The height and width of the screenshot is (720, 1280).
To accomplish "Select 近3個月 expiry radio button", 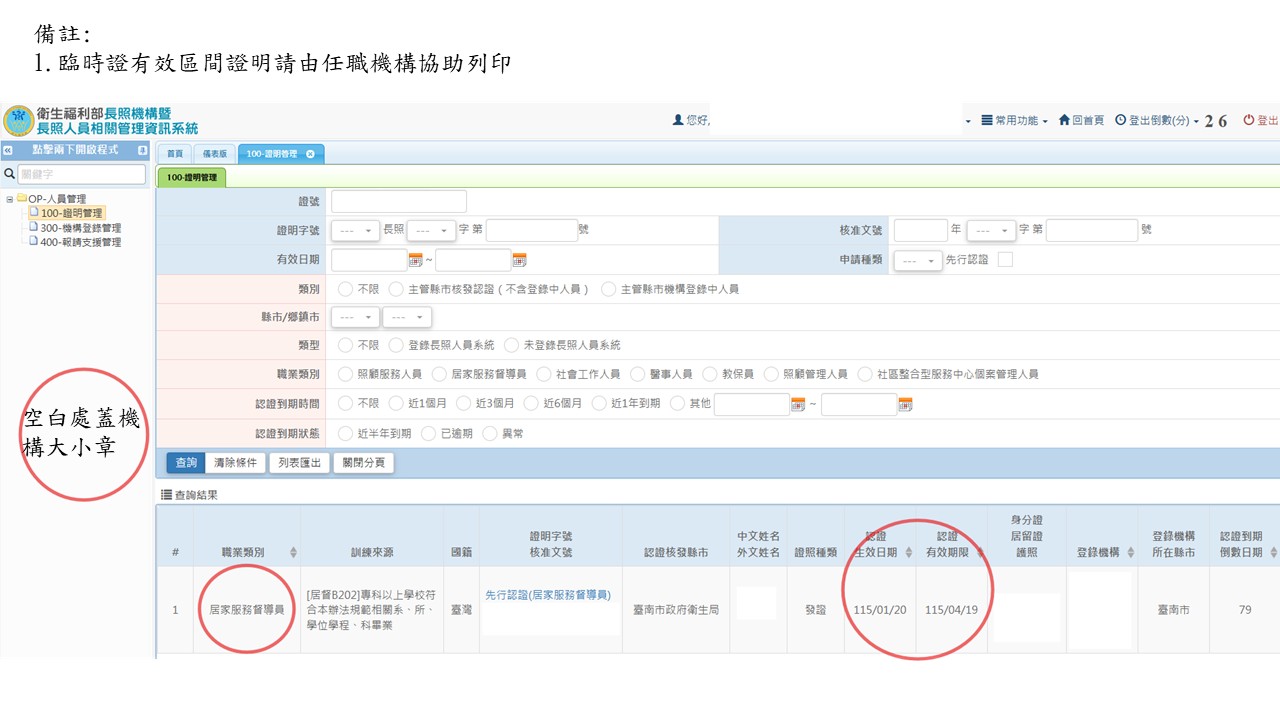I will (463, 404).
